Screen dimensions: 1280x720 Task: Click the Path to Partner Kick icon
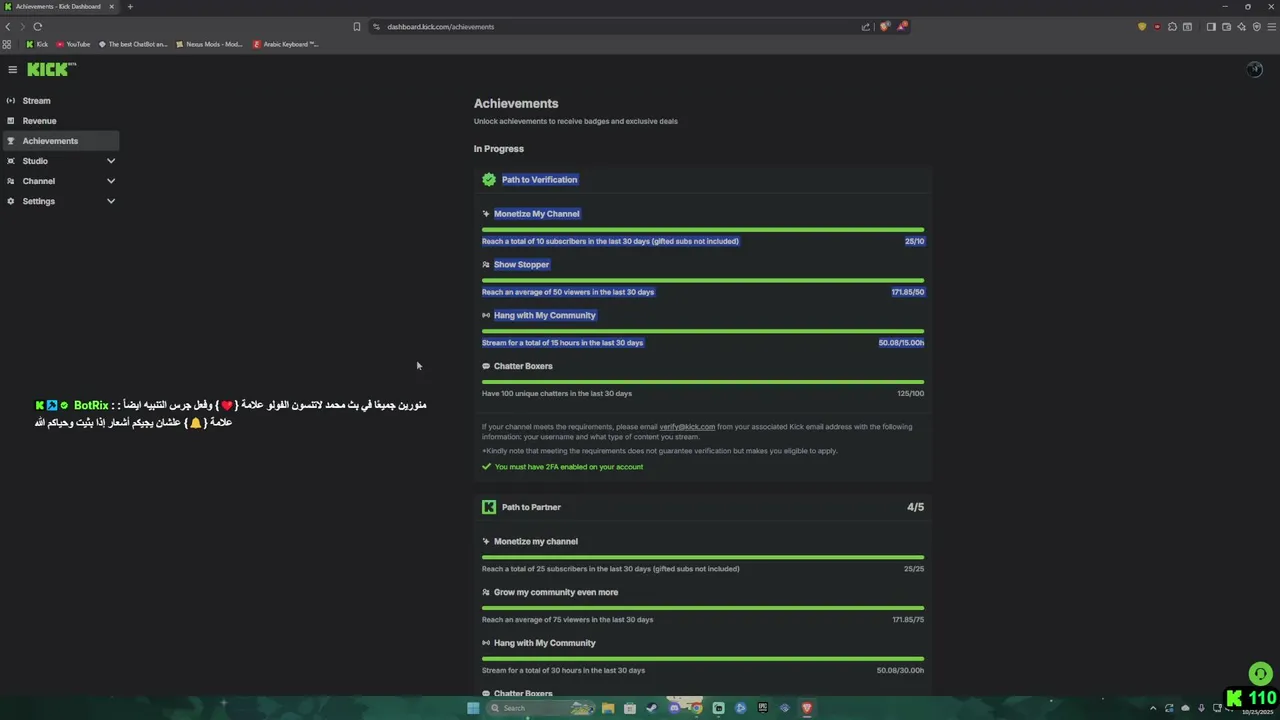point(489,507)
